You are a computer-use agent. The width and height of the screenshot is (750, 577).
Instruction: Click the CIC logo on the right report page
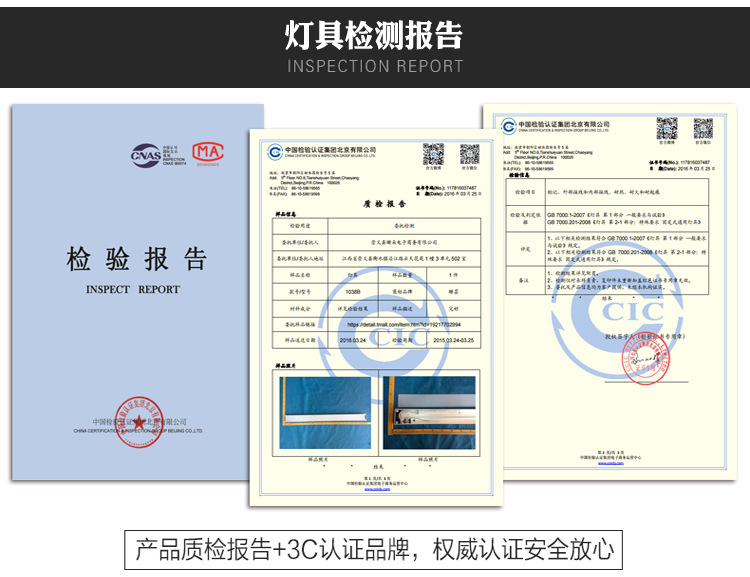[509, 127]
